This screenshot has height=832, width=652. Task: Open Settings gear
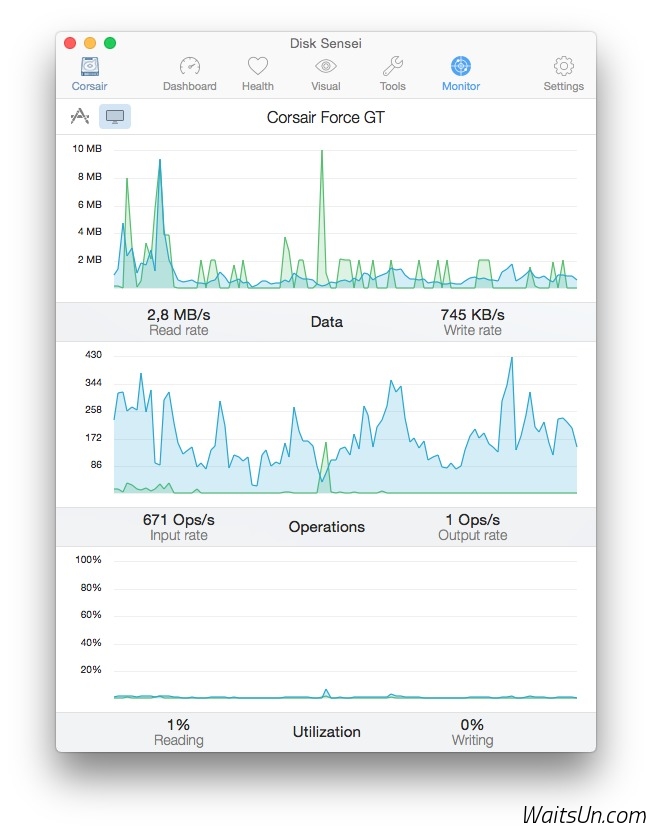(564, 68)
